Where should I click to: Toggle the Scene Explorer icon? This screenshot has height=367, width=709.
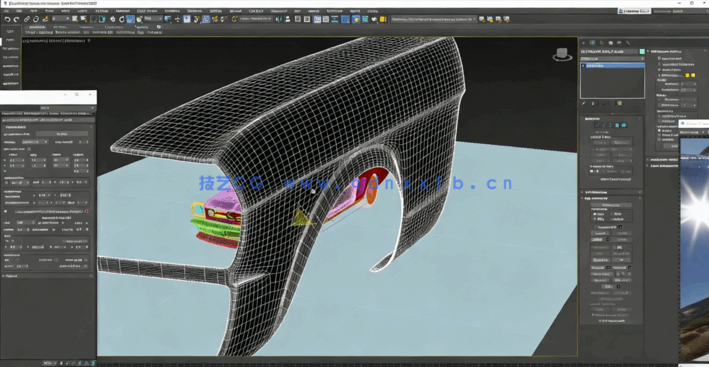[x=298, y=19]
